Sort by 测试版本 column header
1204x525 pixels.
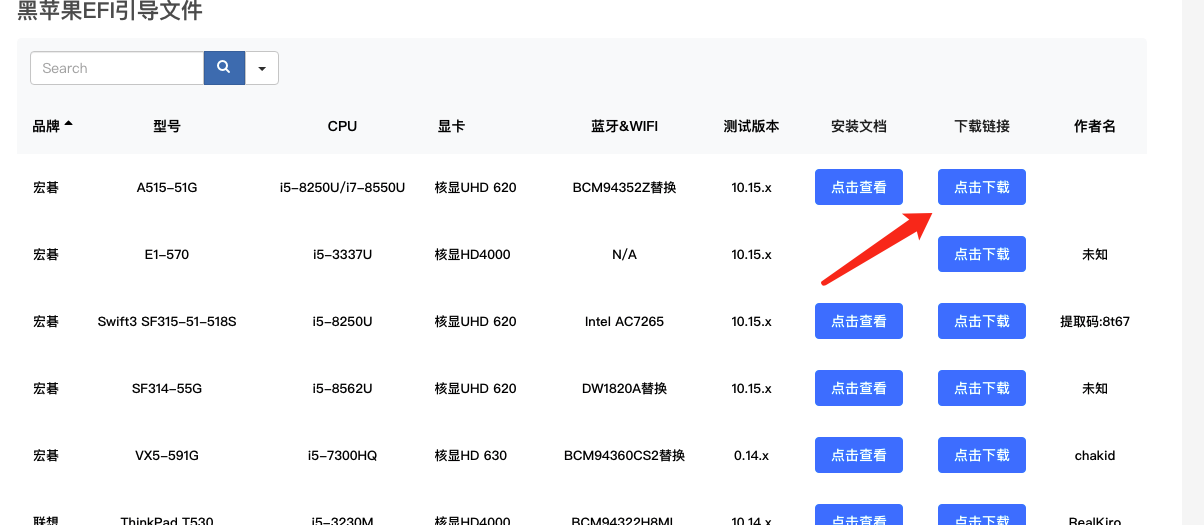[x=751, y=126]
